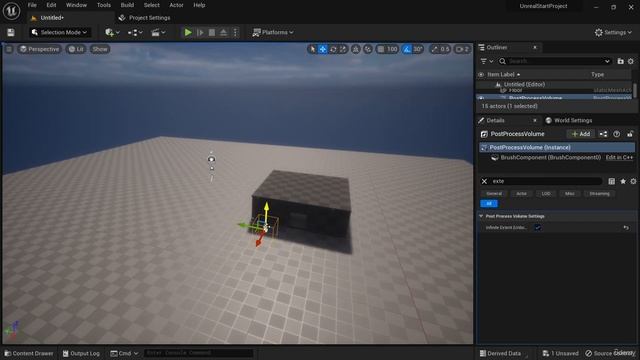This screenshot has height=360, width=640.
Task: Open the Cinematics clapperboard menu
Action: (x=158, y=32)
